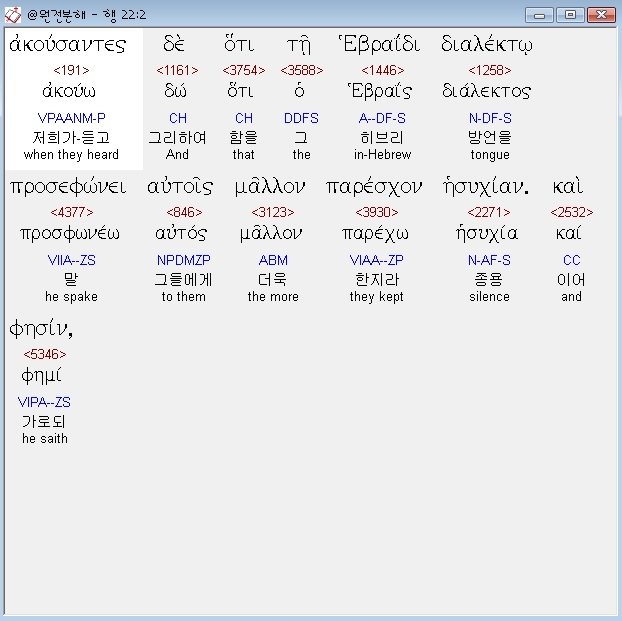
Task: Click parsing code ABM
Action: point(273,260)
